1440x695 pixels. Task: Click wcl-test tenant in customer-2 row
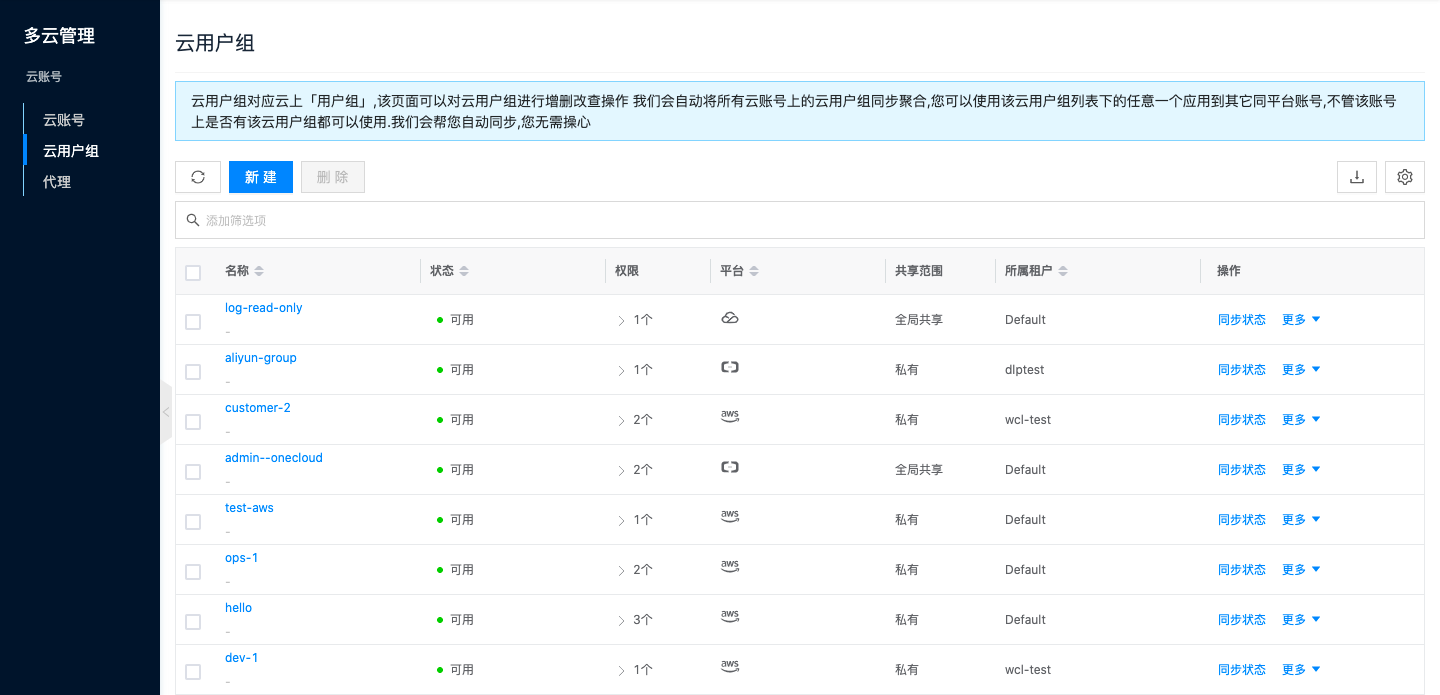pyautogui.click(x=1028, y=420)
